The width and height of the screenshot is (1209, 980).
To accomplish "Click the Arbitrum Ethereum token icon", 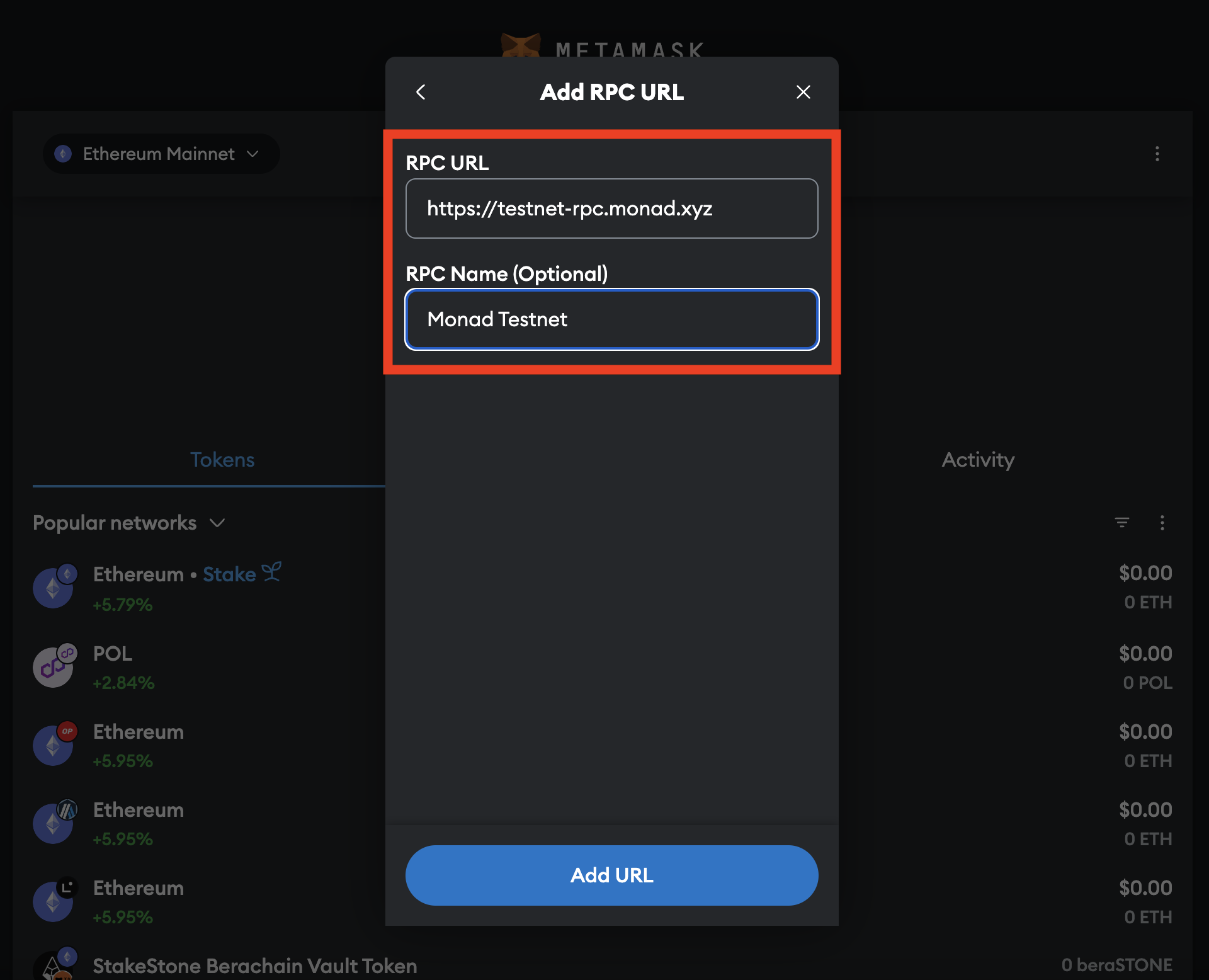I will tap(54, 823).
